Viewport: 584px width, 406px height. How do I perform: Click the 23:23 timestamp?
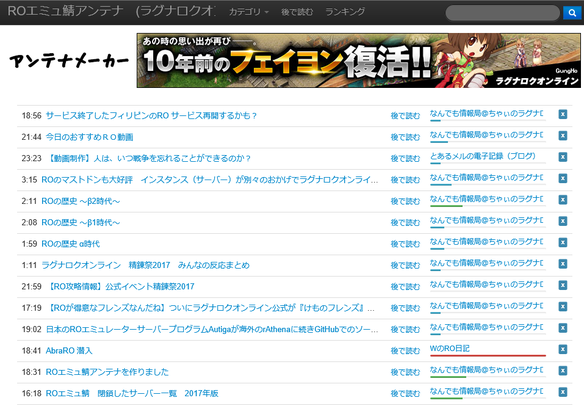pyautogui.click(x=31, y=158)
